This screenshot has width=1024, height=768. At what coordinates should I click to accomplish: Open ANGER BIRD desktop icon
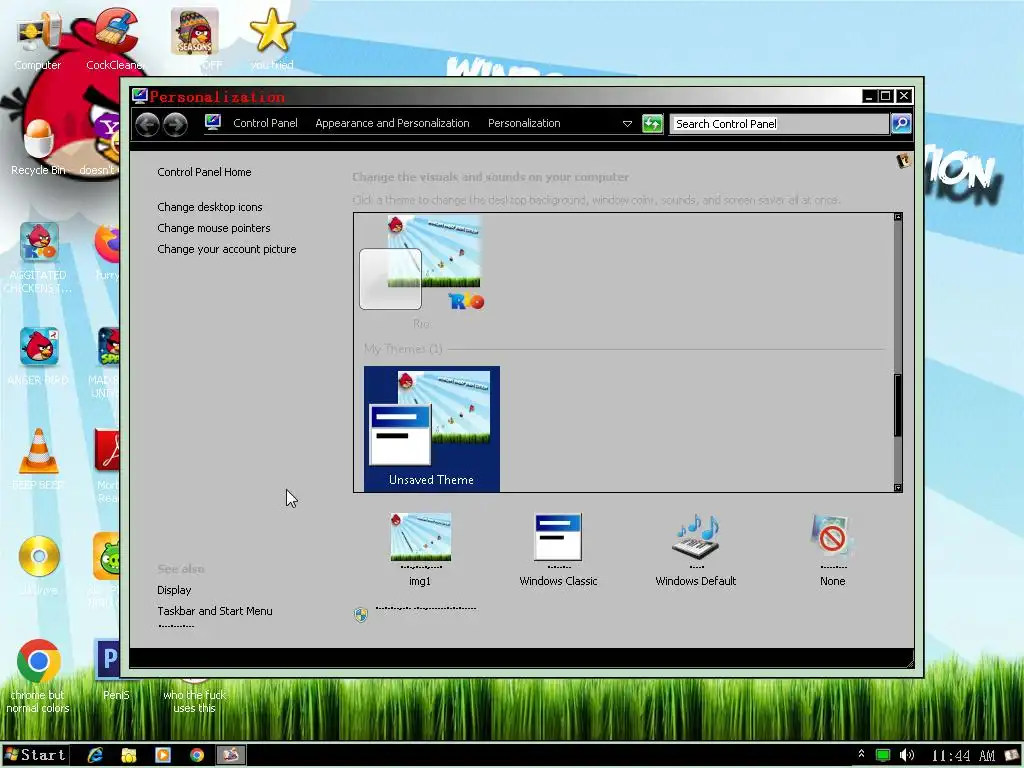(39, 356)
